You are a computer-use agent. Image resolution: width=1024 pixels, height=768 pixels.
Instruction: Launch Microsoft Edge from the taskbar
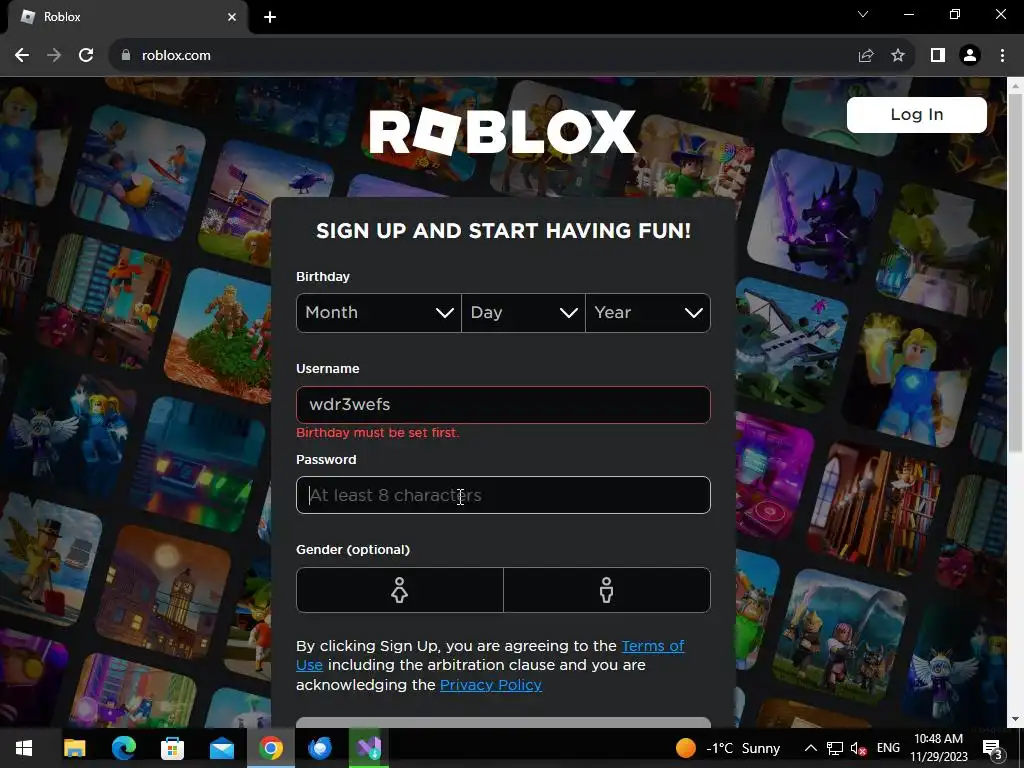[123, 748]
